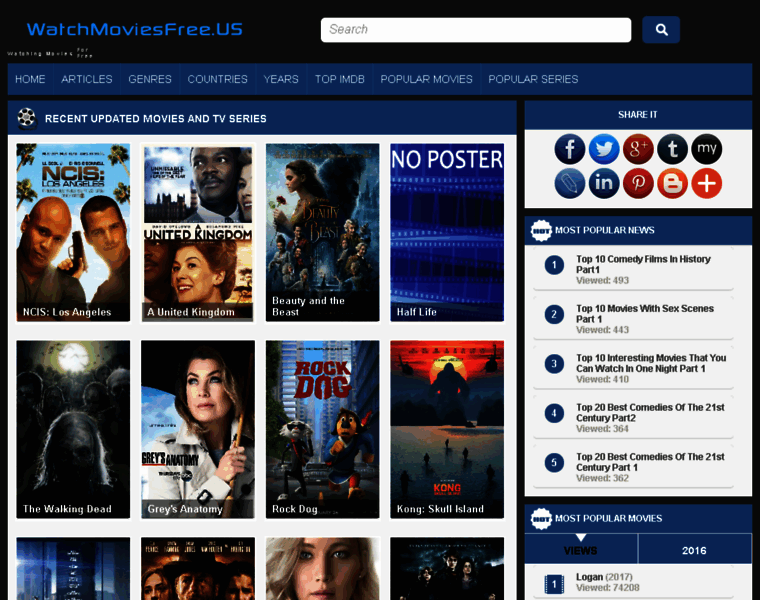Open the ARTICLES menu item
Image resolution: width=760 pixels, height=600 pixels.
pyautogui.click(x=87, y=79)
